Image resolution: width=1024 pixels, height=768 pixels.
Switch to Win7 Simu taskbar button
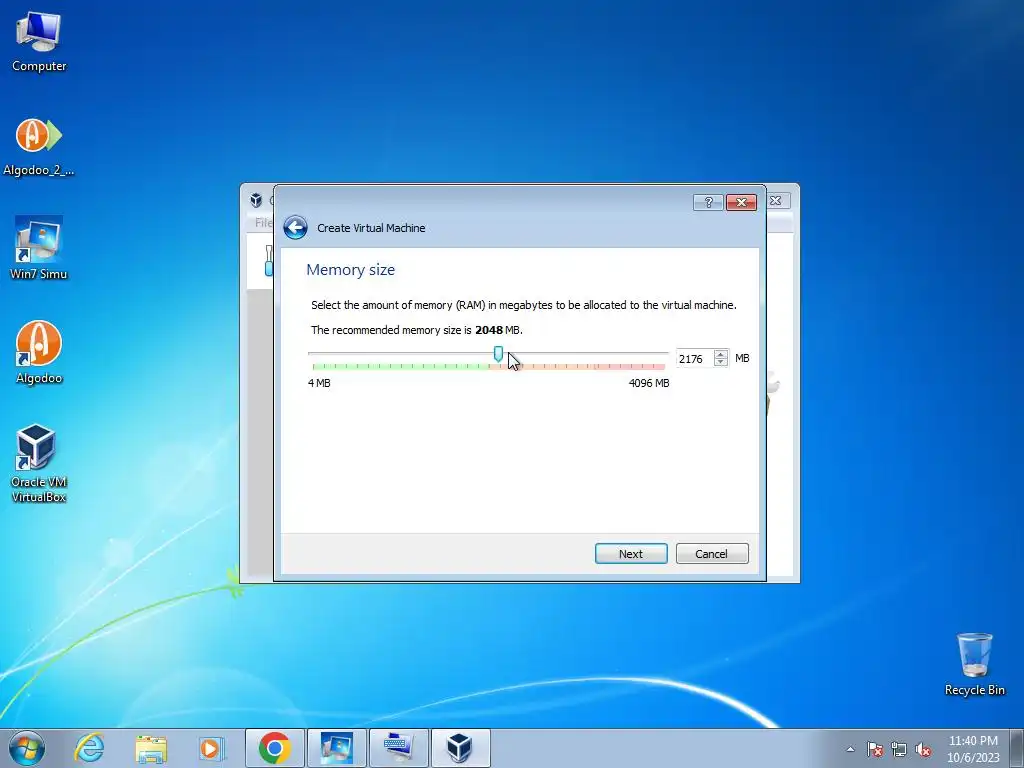click(336, 748)
